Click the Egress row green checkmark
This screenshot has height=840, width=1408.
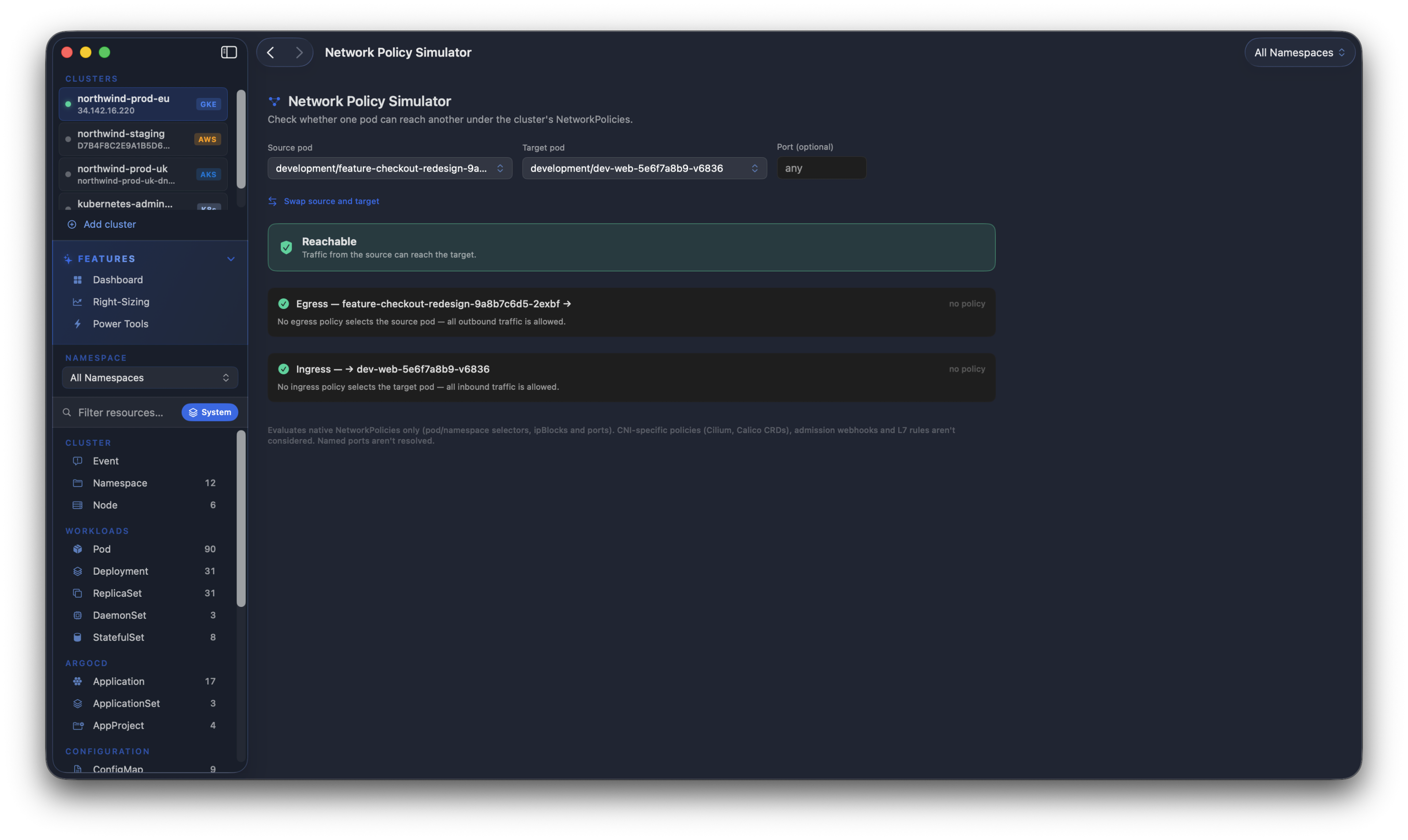coord(283,304)
